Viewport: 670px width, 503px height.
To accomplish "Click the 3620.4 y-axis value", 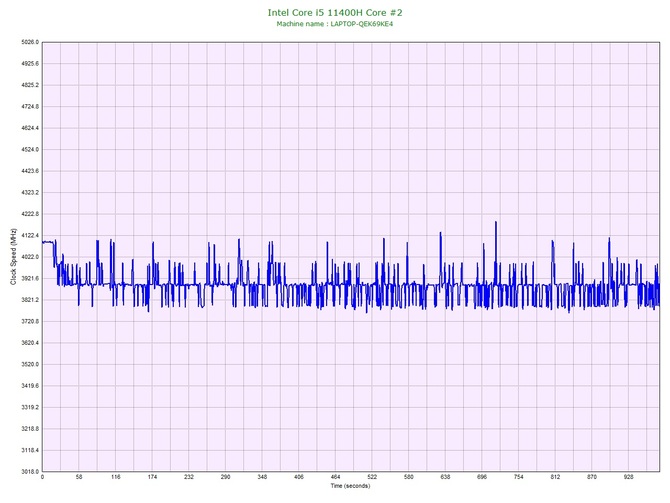I will coord(30,343).
